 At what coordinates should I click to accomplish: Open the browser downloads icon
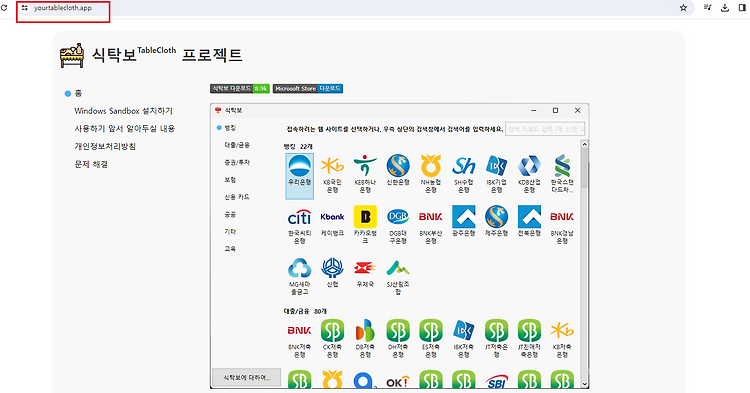point(725,8)
